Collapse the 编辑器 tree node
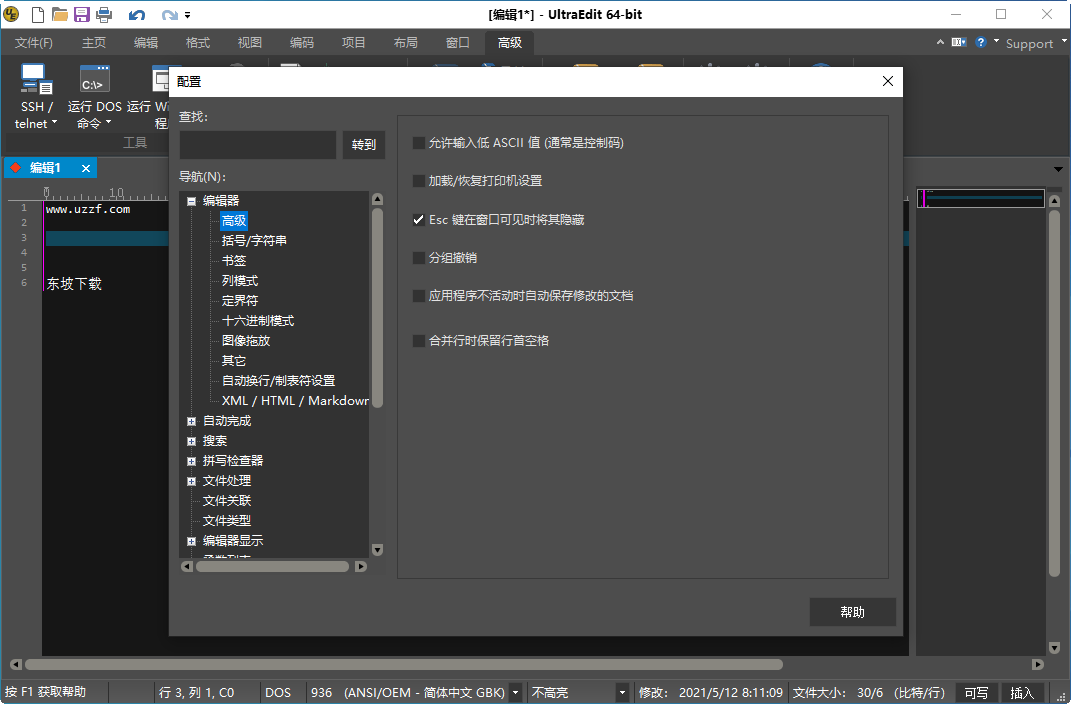This screenshot has height=704, width=1071. coord(191,201)
